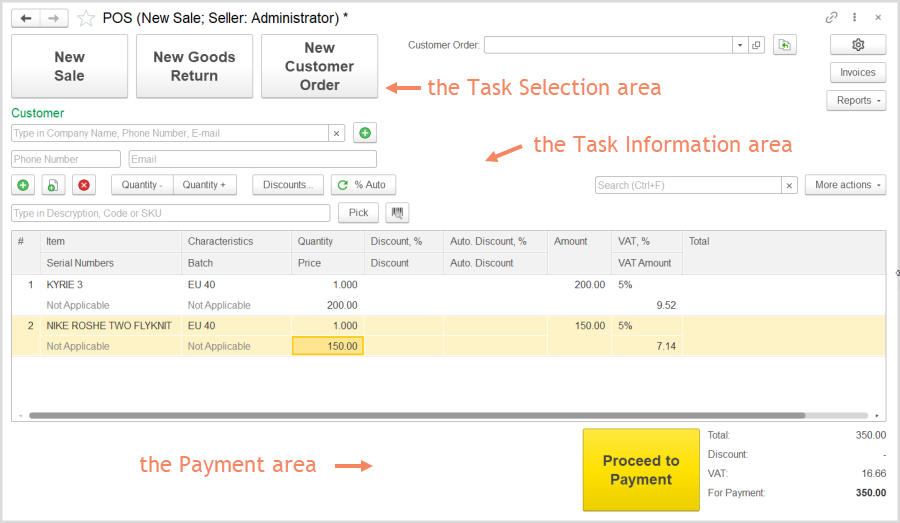Click the EU 40 characteristics of KYRIE 3
Image resolution: width=900 pixels, height=523 pixels.
[x=236, y=285]
